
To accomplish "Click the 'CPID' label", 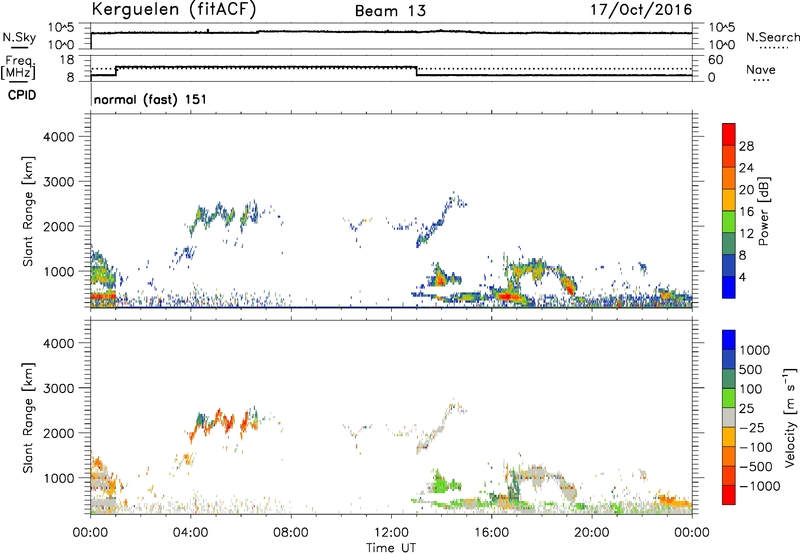I will [22, 95].
